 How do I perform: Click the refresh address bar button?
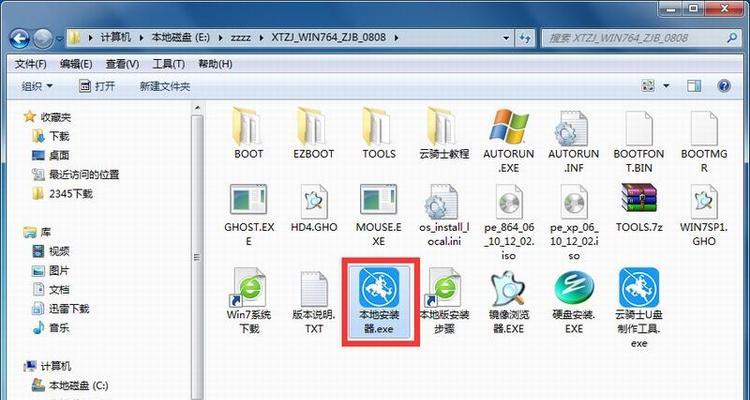[x=525, y=38]
